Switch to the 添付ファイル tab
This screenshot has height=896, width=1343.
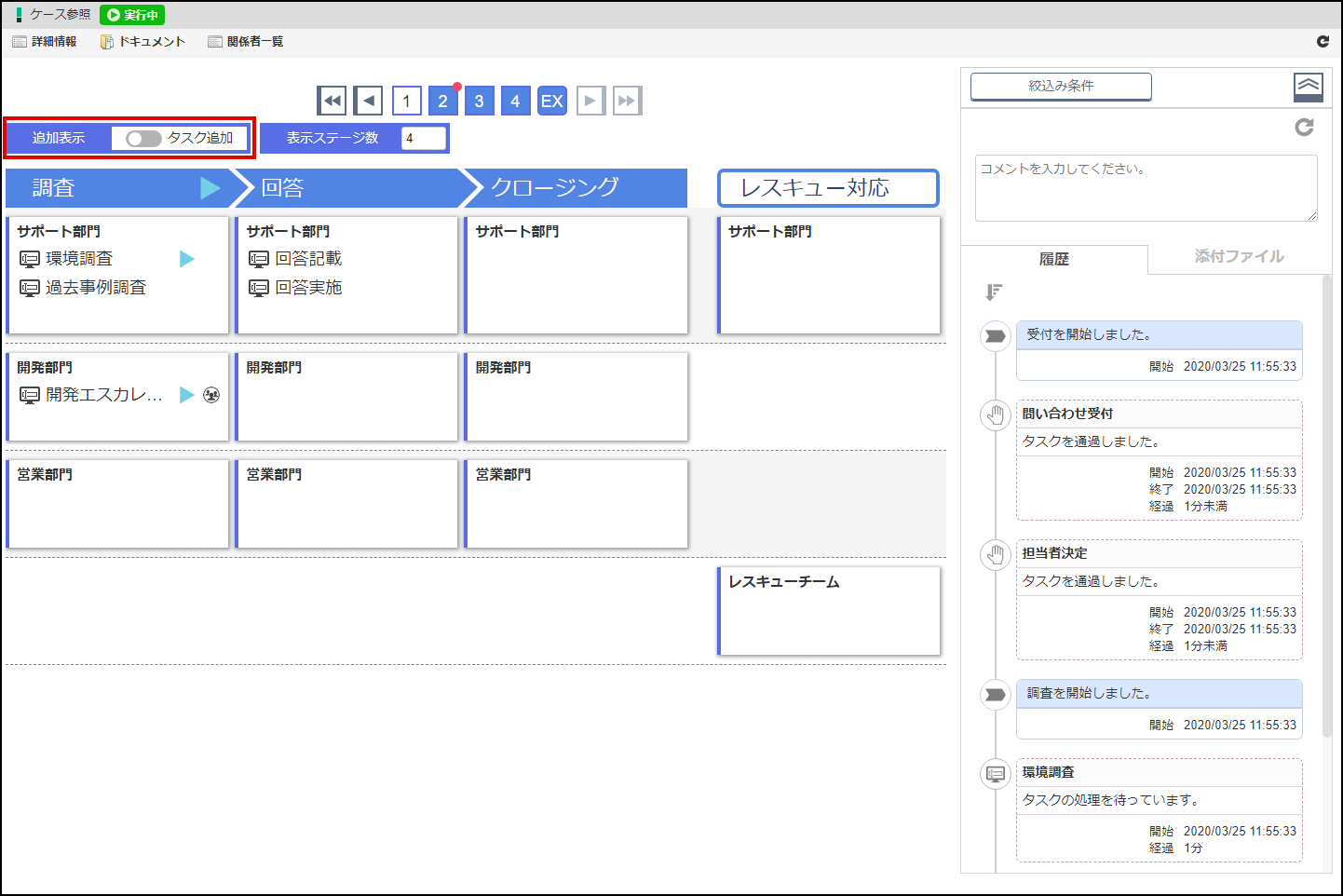coord(1239,256)
